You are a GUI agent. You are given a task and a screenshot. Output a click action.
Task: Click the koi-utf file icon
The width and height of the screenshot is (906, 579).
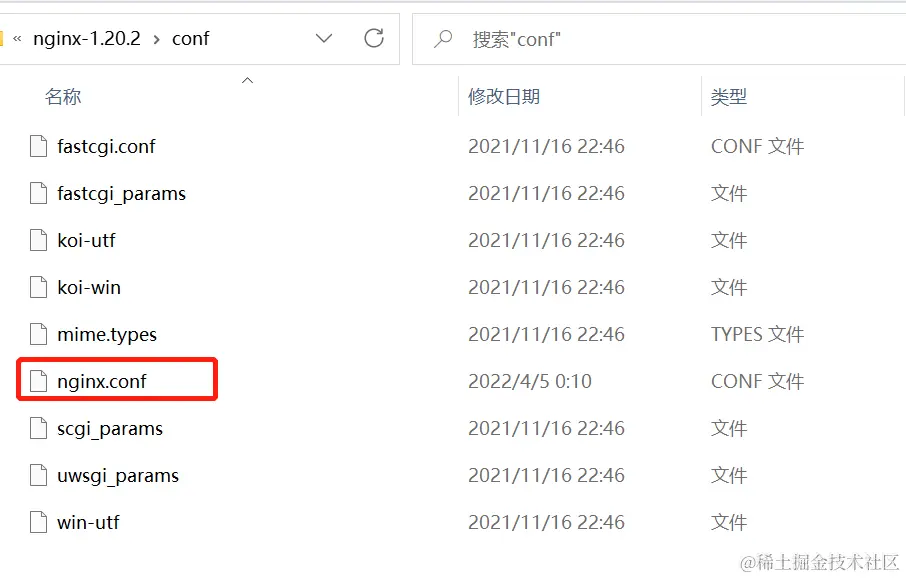(39, 240)
